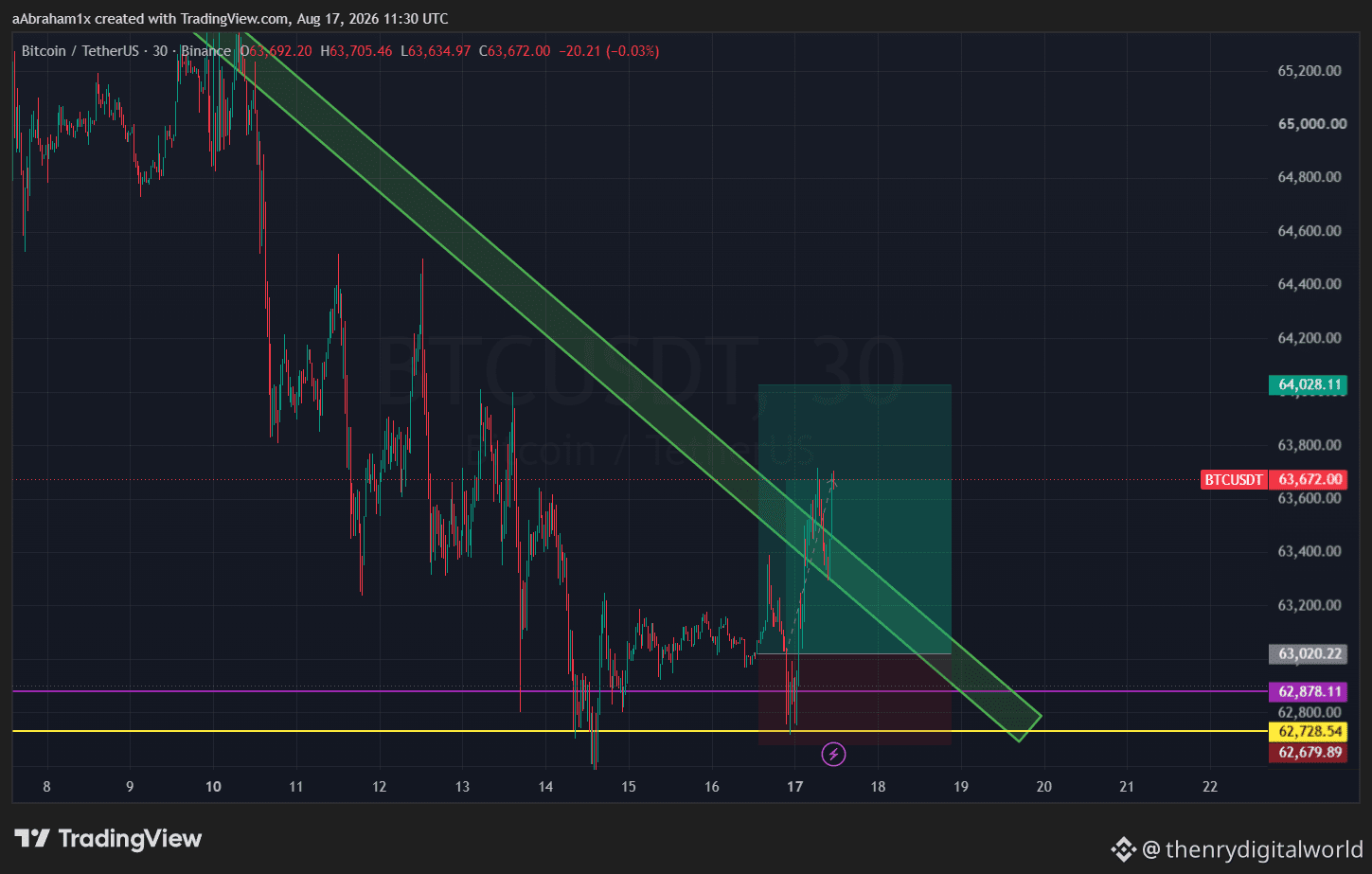This screenshot has height=874, width=1372.
Task: Click the high value H63,705.46
Action: pos(356,51)
